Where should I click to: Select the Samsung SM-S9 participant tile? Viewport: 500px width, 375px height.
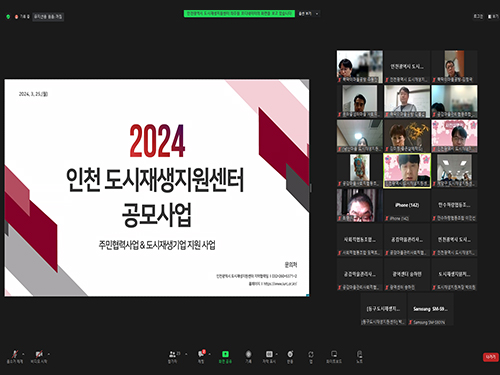pyautogui.click(x=430, y=309)
